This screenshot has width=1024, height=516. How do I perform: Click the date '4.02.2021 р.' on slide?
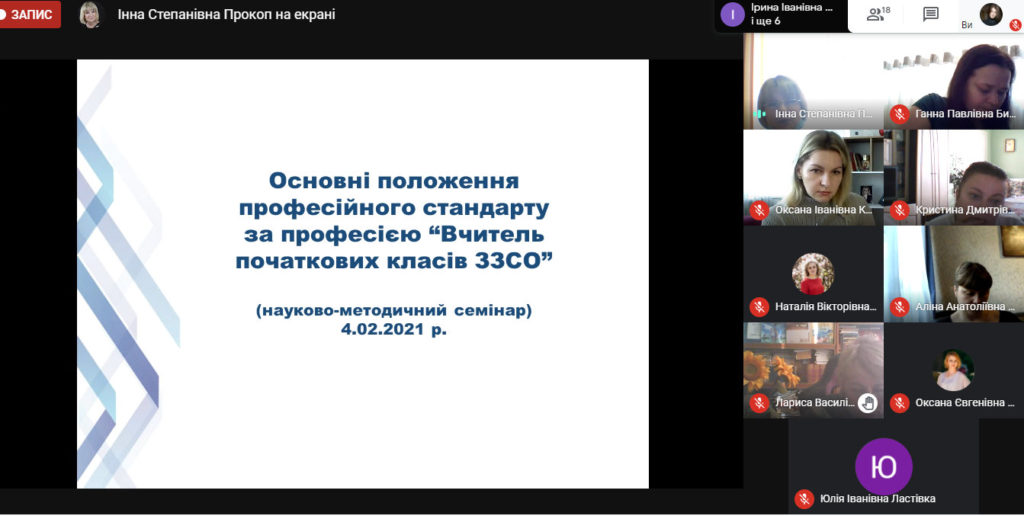[394, 329]
